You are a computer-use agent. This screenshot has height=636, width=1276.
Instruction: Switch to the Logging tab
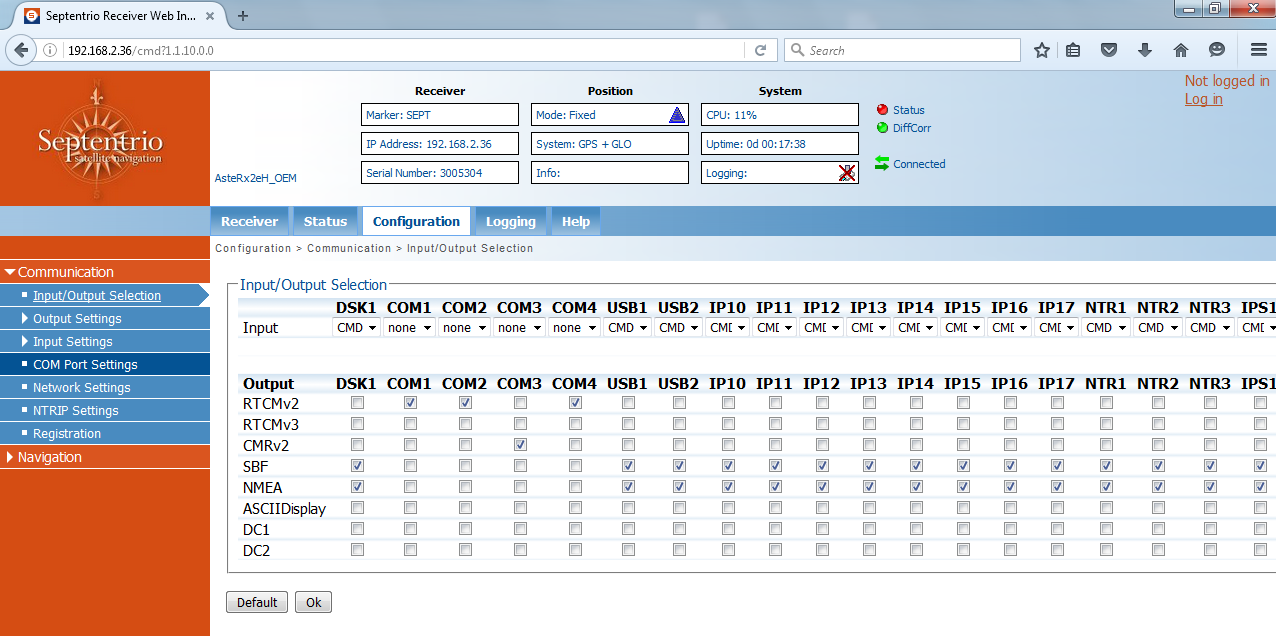point(510,221)
